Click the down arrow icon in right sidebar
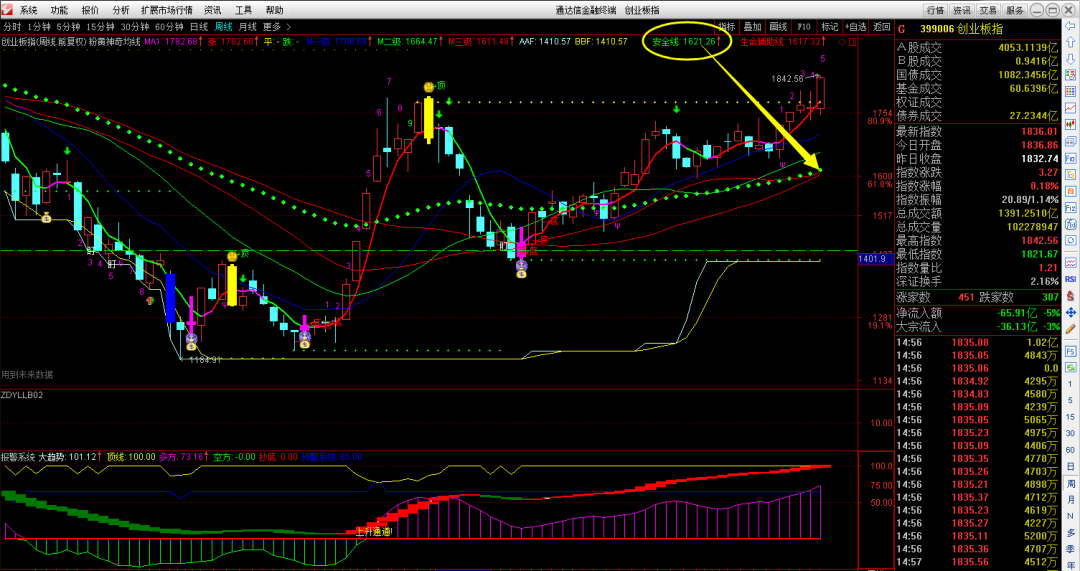 point(1071,58)
